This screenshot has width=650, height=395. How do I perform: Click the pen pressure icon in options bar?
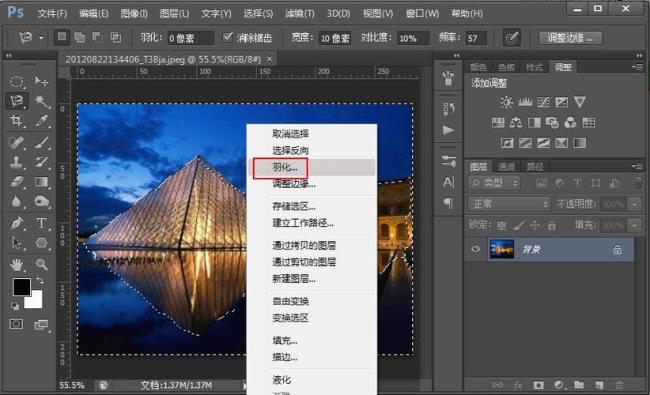coord(512,38)
